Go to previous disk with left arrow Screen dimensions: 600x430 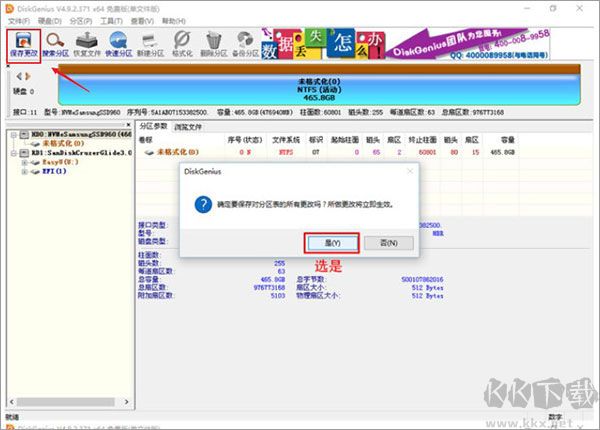click(19, 76)
